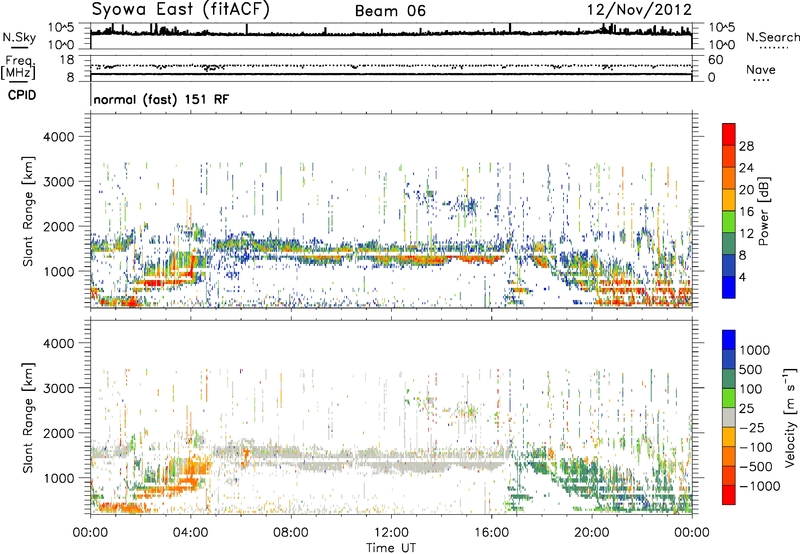This screenshot has width=800, height=554.
Task: Click the '-1000' tick on the Velocity scale
Action: [x=760, y=486]
